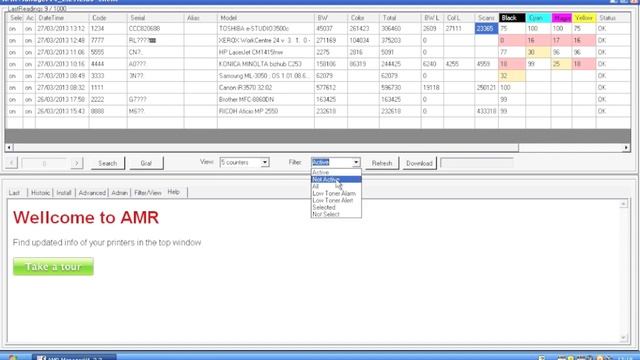Click the RICOH Aficio MP 2550 cell
Image resolution: width=640 pixels, height=360 pixels.
266,111
